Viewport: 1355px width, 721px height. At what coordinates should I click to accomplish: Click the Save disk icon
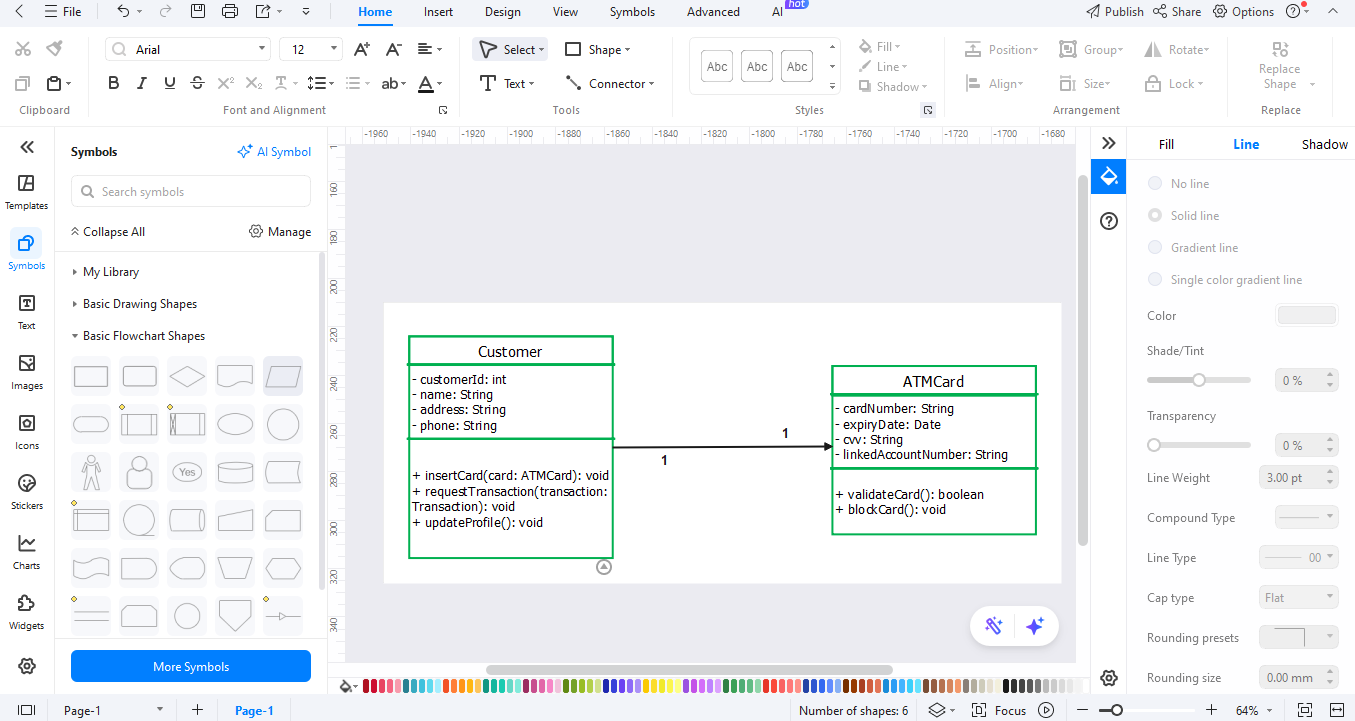(198, 12)
